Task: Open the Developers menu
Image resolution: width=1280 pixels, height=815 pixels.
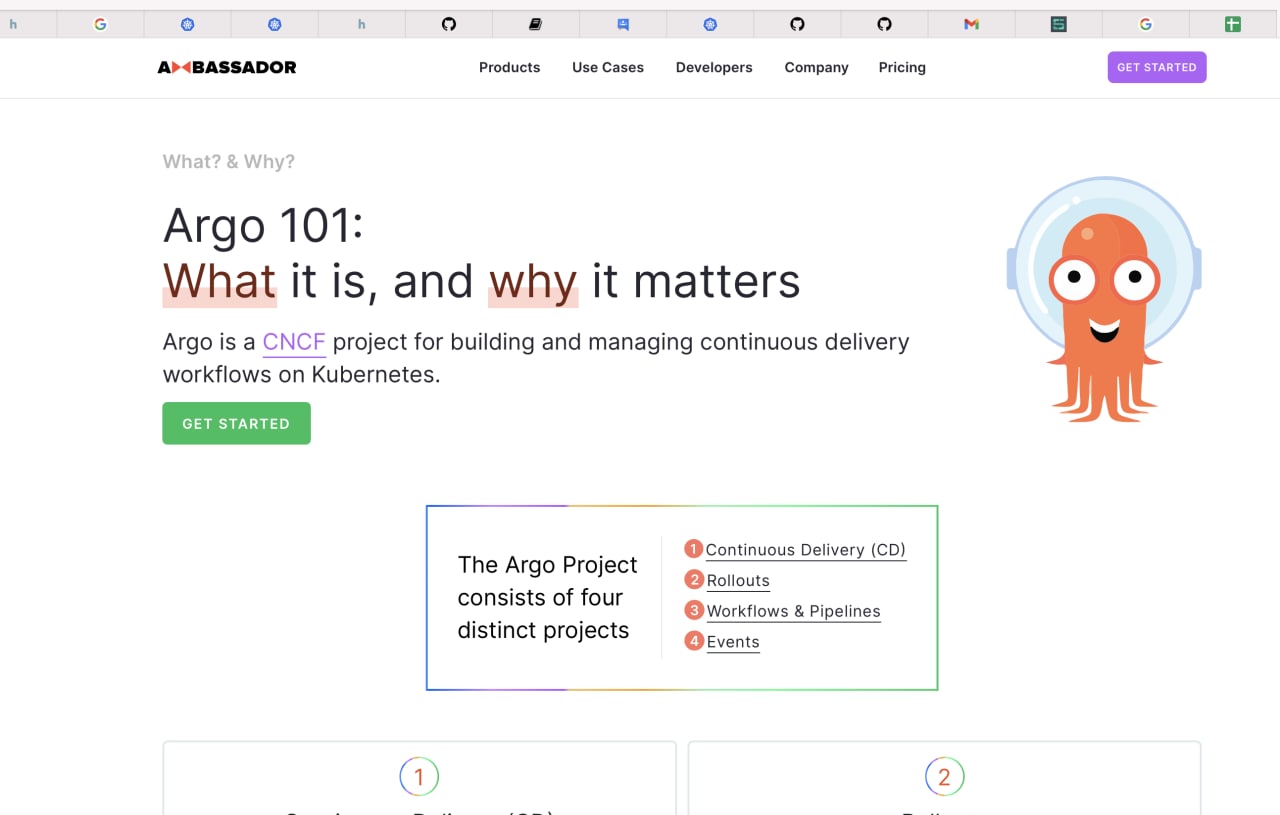Action: click(714, 67)
